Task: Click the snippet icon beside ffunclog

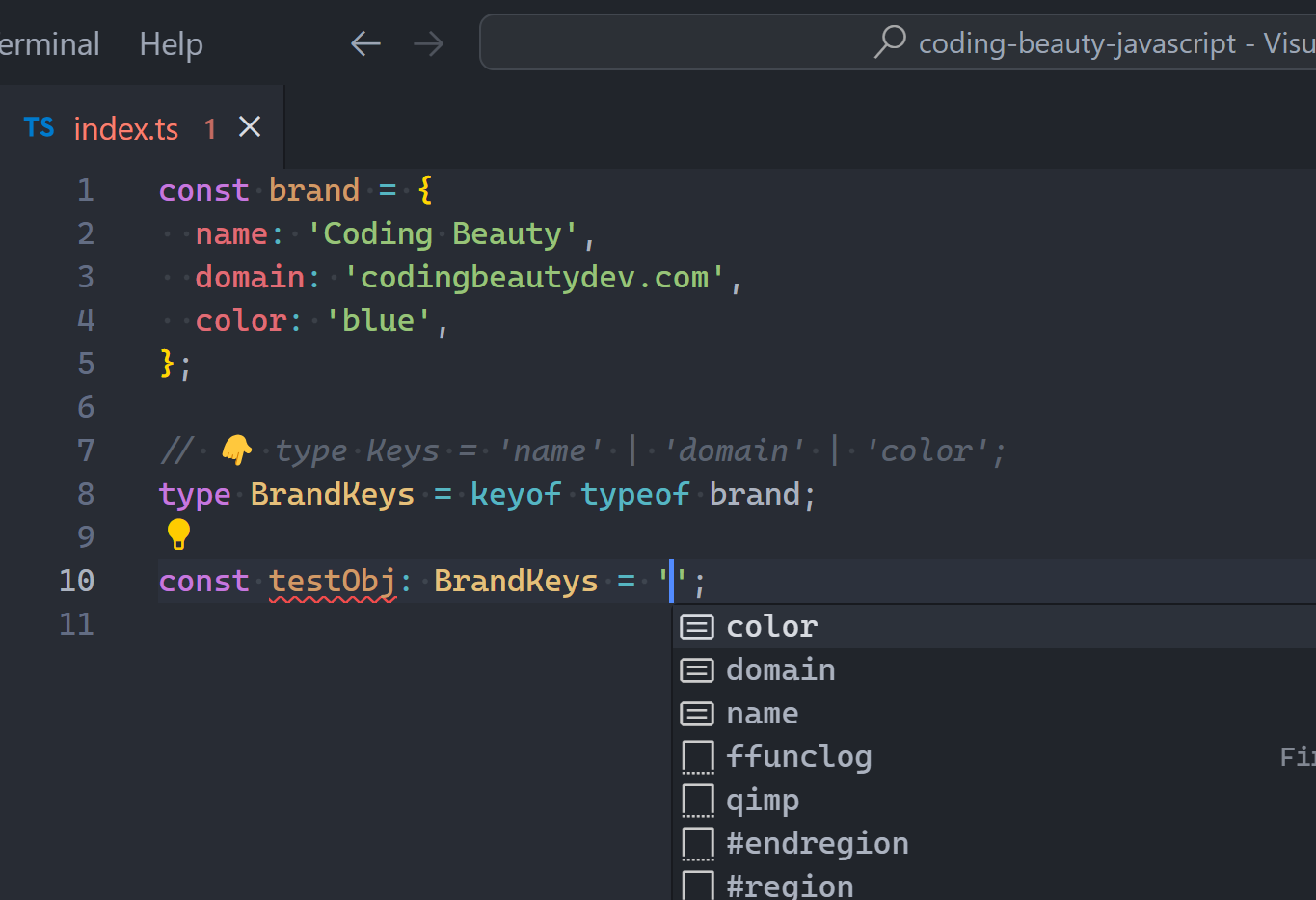Action: pos(696,756)
